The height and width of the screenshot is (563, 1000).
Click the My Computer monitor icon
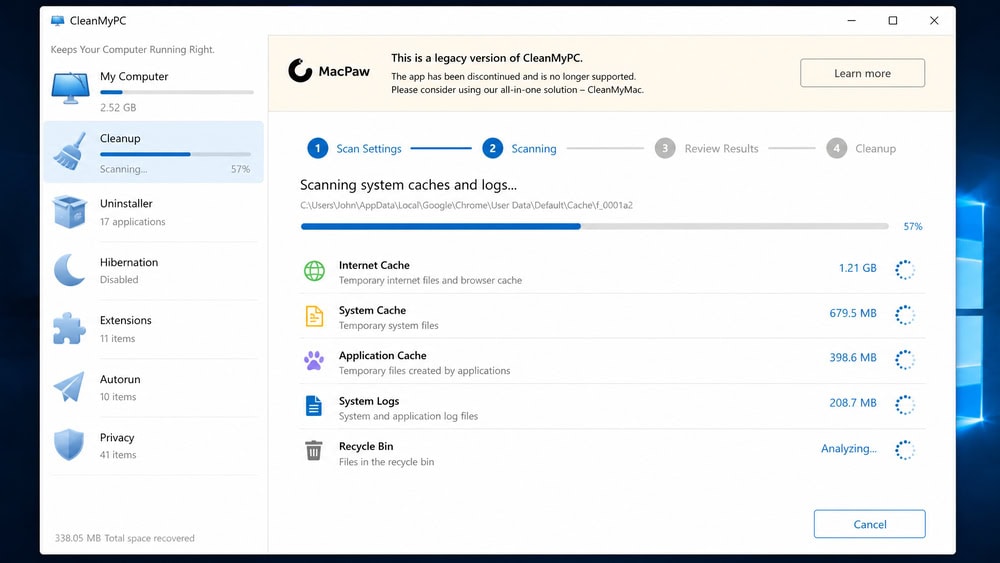point(70,88)
